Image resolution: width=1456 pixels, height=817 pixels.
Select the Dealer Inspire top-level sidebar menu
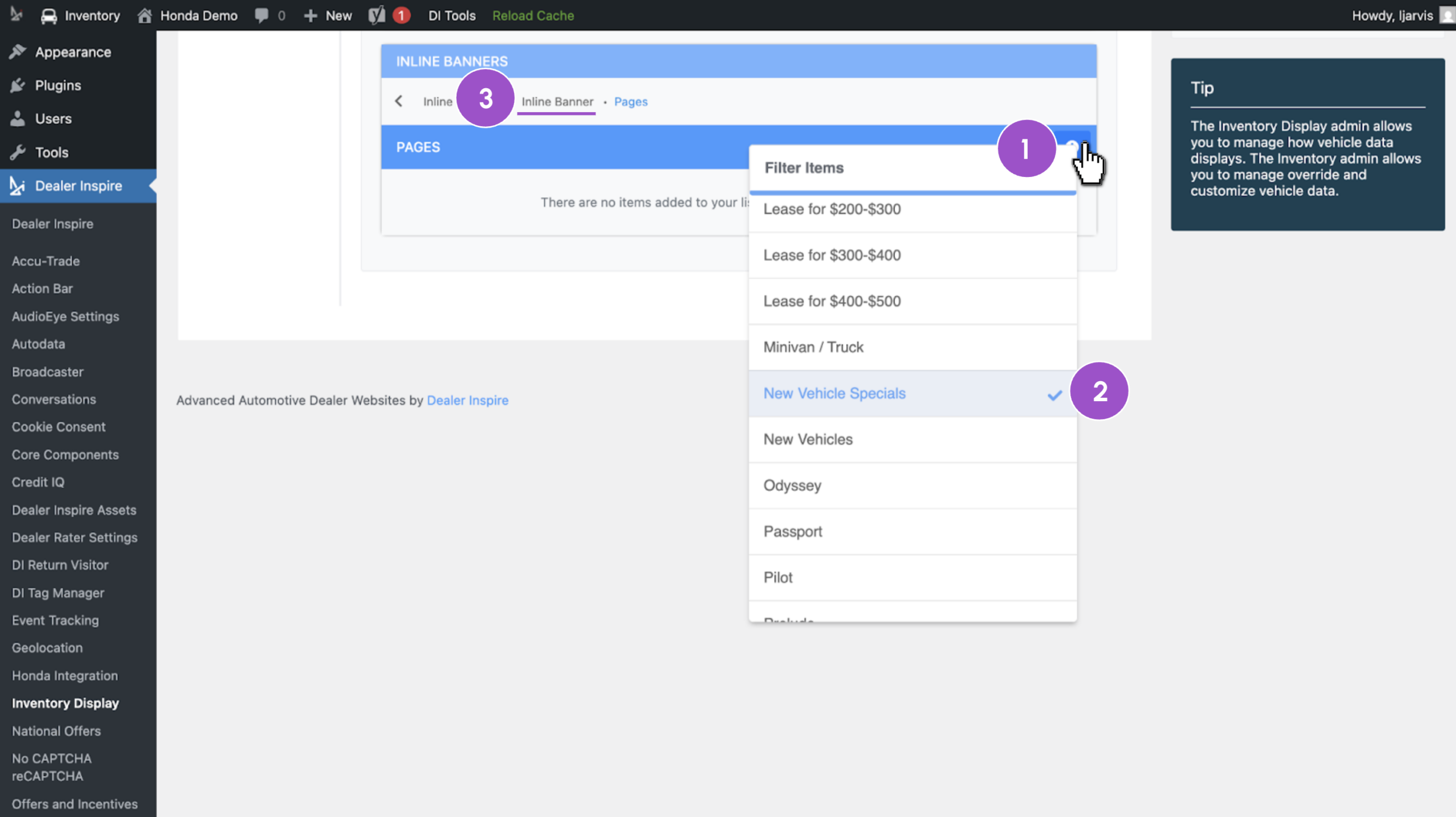[x=78, y=185]
